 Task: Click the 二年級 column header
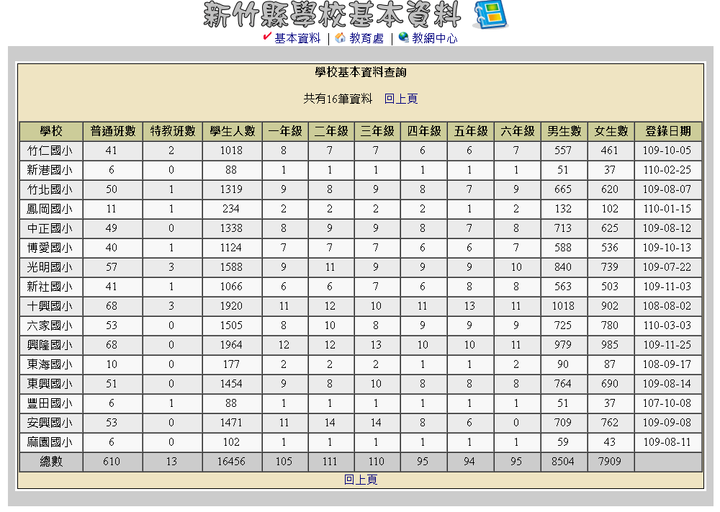[x=332, y=131]
